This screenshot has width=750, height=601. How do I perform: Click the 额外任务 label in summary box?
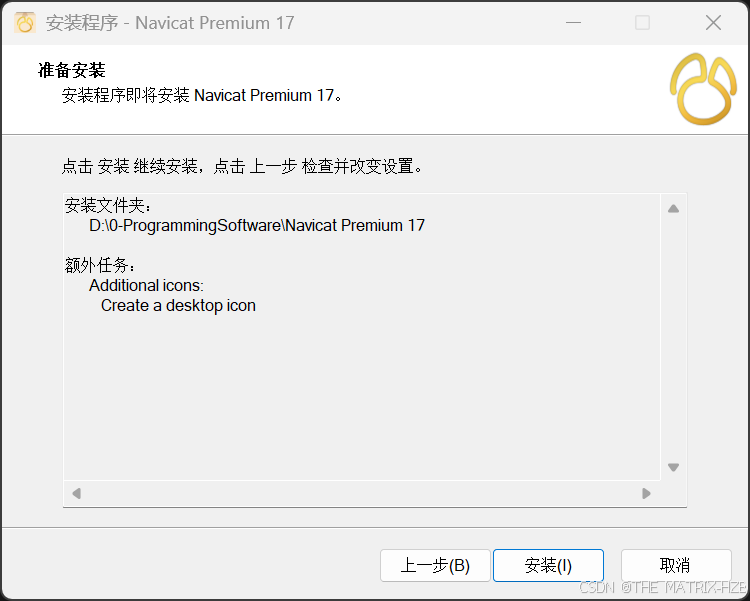[100, 265]
